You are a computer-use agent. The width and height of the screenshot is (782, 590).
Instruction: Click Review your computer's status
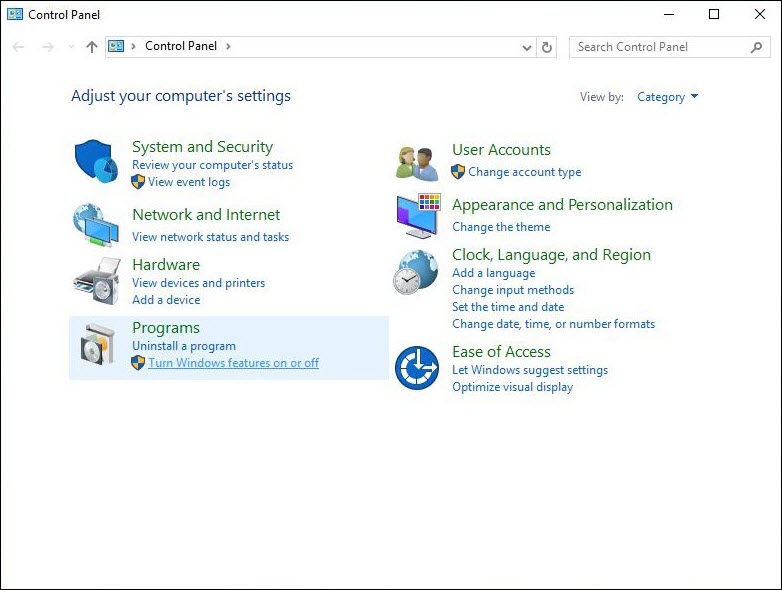[212, 165]
